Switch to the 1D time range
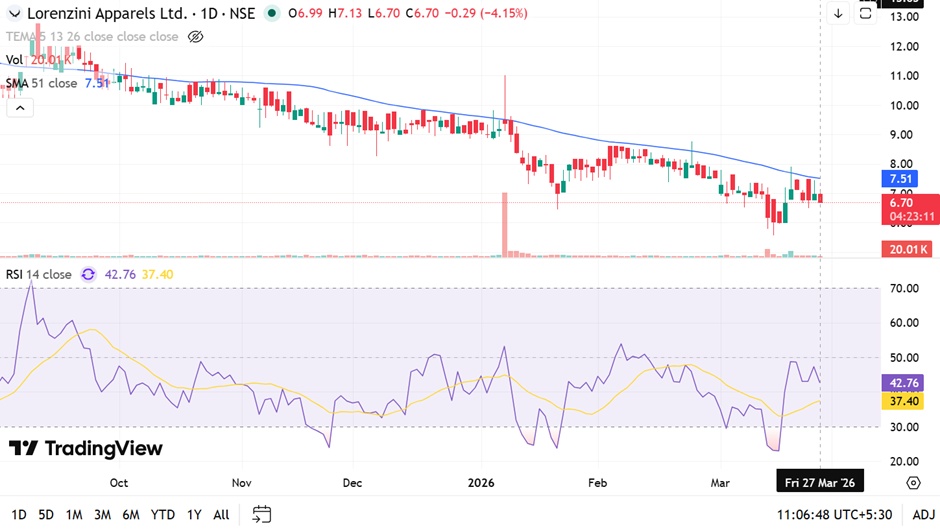Viewport: 940px width, 531px height. tap(19, 514)
